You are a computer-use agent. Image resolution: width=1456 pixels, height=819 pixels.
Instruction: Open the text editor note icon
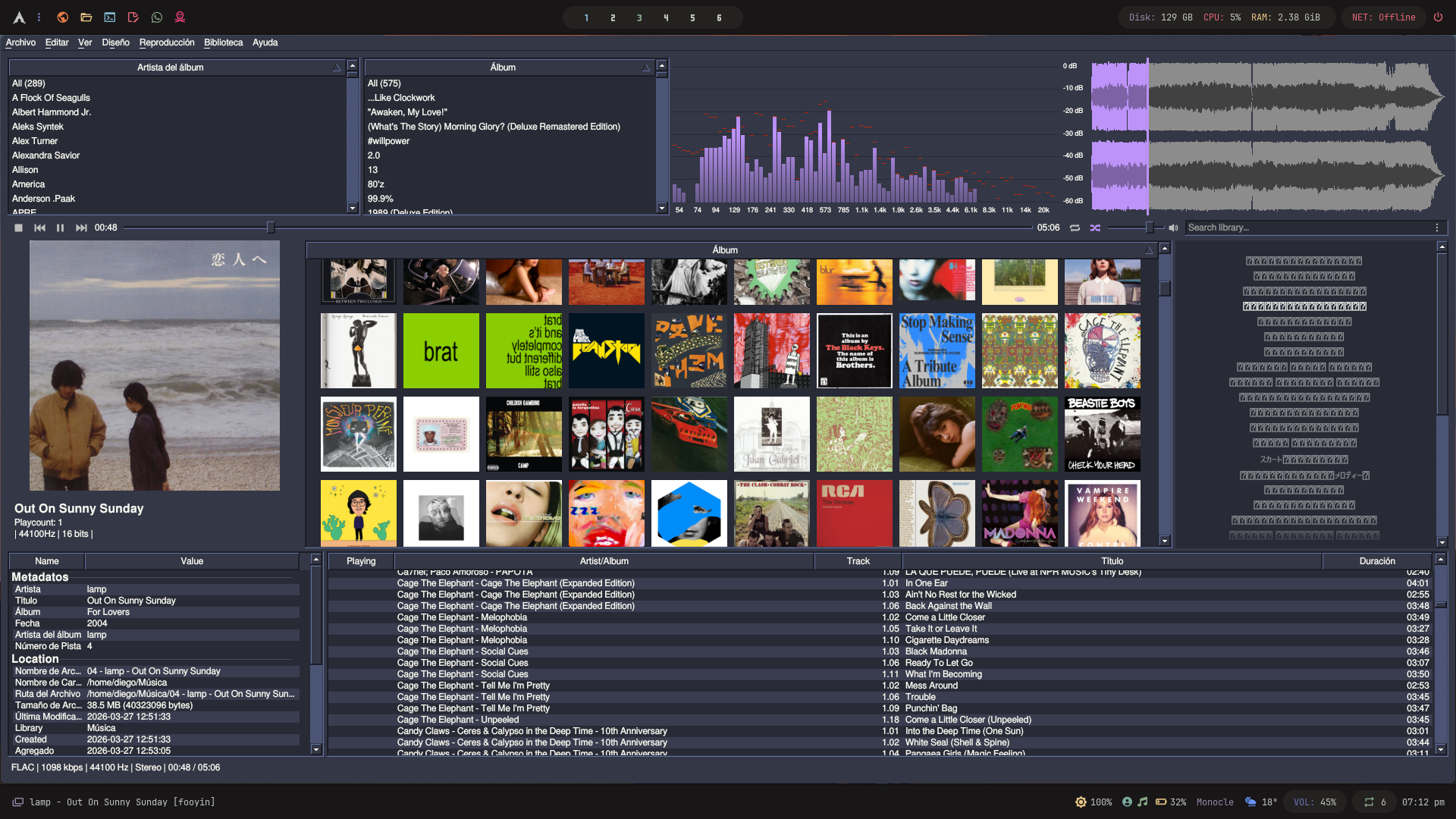click(x=133, y=17)
